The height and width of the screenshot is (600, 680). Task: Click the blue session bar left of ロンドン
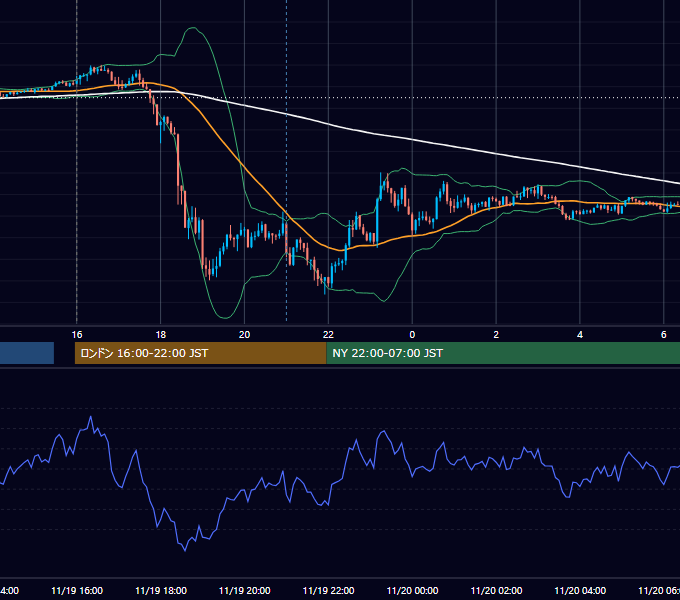[27, 353]
